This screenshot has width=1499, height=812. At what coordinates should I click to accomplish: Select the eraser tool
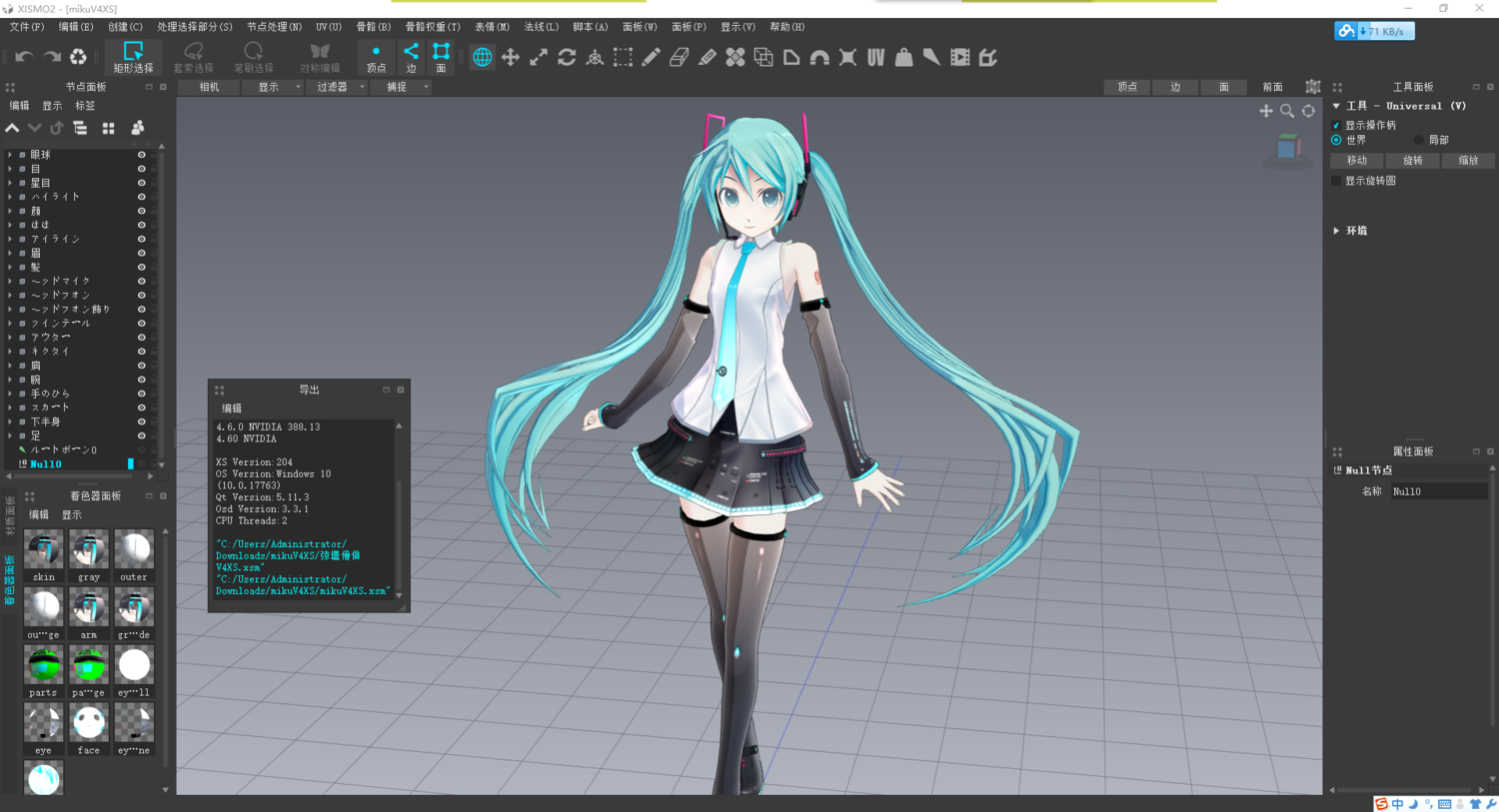(679, 57)
